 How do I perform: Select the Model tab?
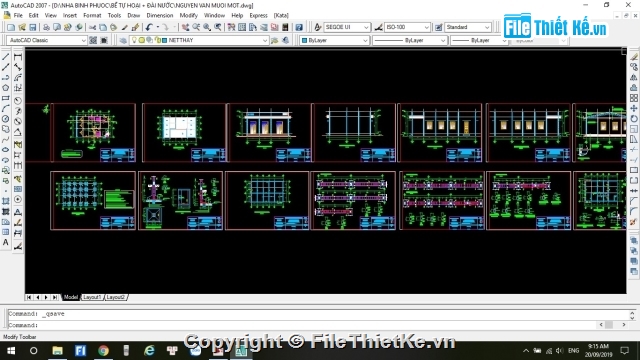(x=71, y=297)
